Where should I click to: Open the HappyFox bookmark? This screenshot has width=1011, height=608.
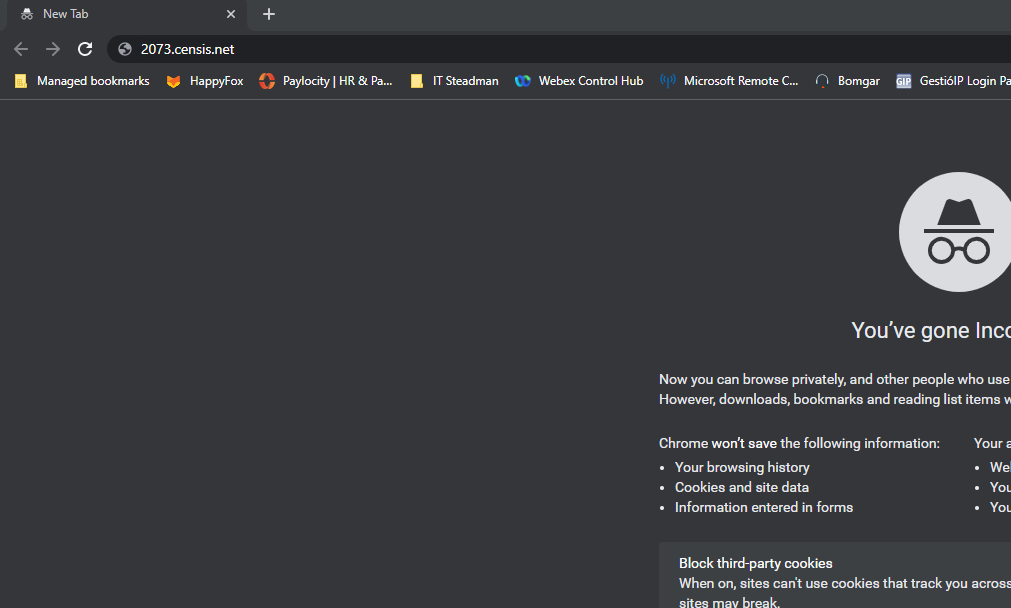pyautogui.click(x=205, y=81)
